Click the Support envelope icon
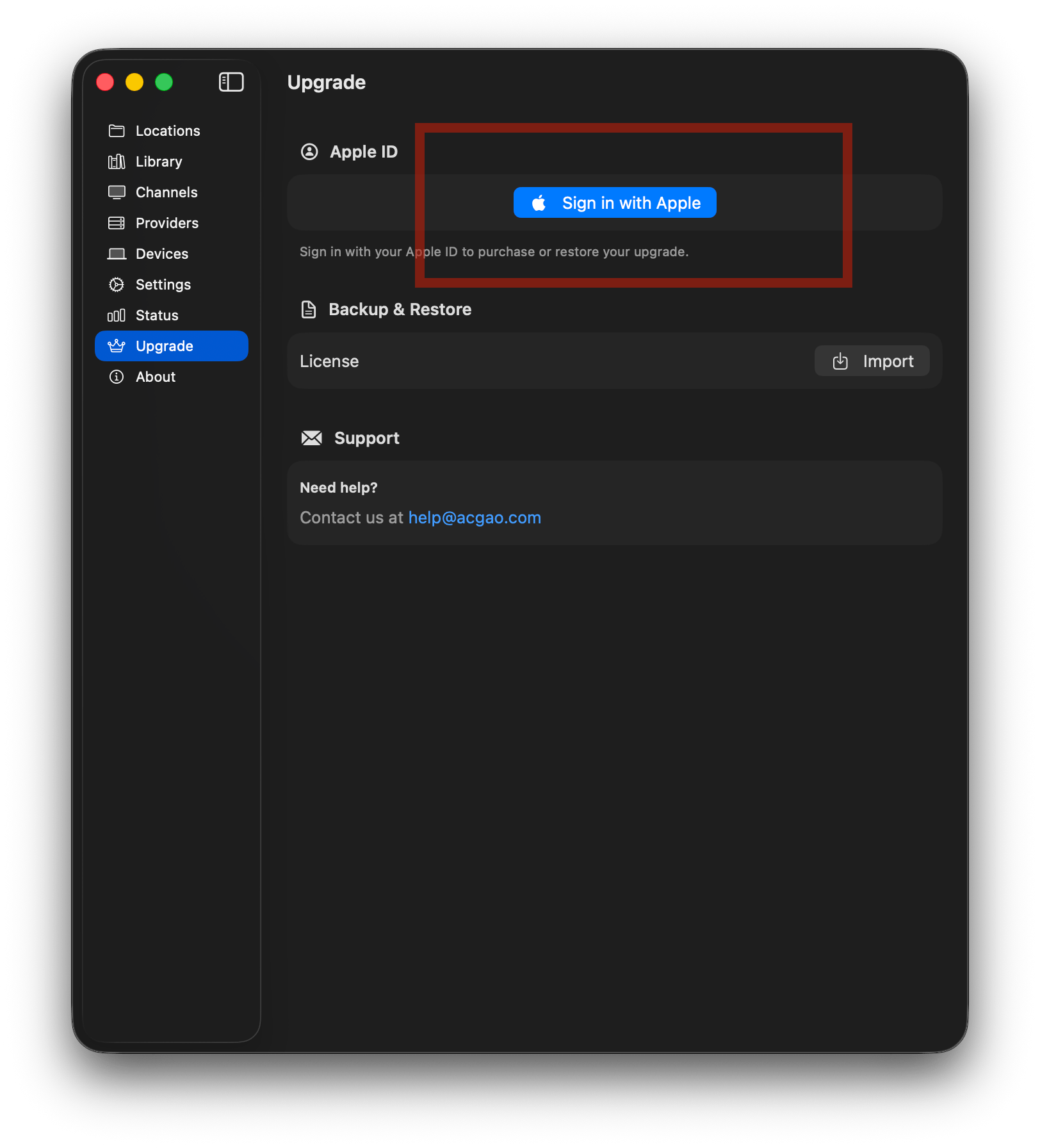 (312, 438)
